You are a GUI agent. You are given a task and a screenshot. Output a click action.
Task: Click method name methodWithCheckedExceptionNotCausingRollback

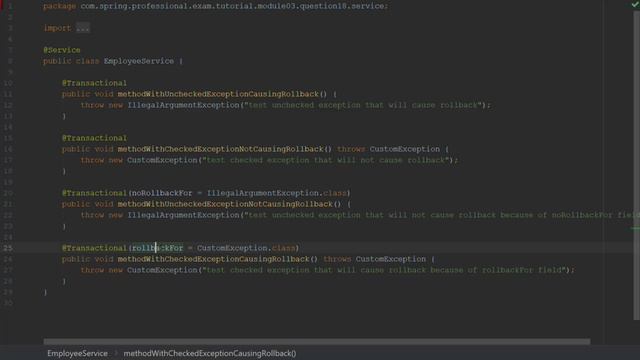coord(220,149)
